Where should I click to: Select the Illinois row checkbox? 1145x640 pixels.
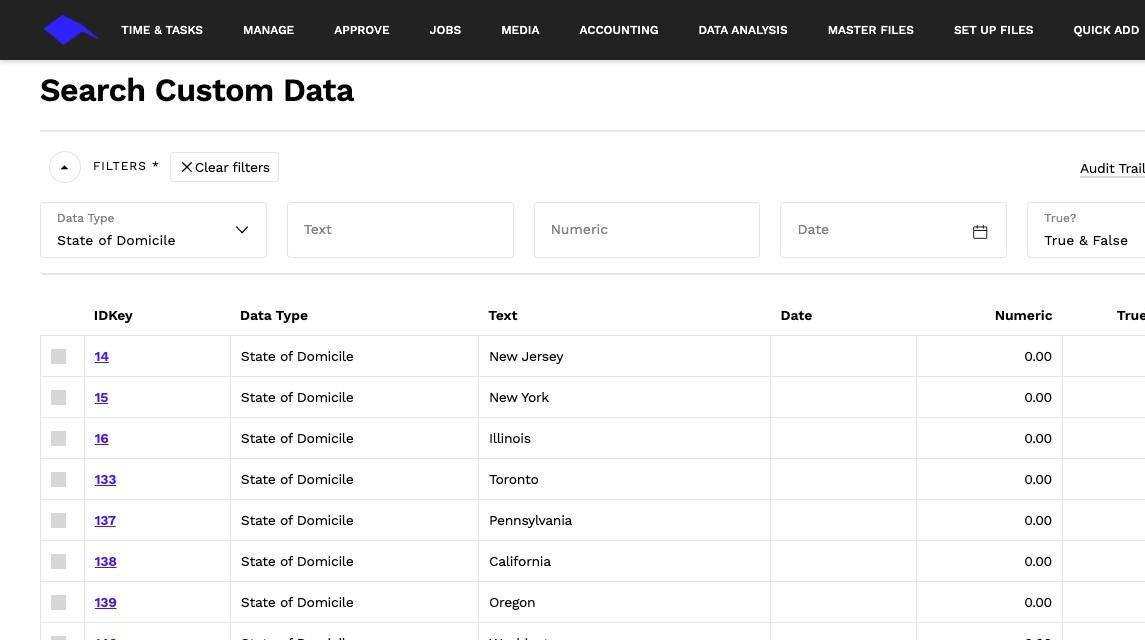point(58,438)
